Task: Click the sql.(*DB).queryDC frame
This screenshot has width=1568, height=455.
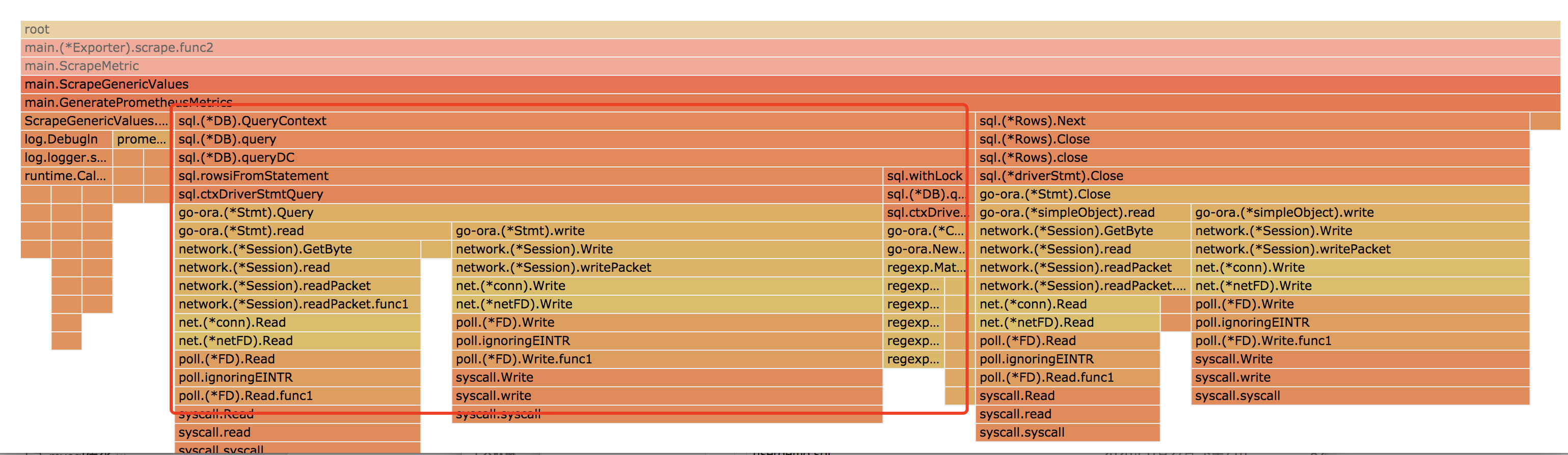Action: pyautogui.click(x=574, y=157)
